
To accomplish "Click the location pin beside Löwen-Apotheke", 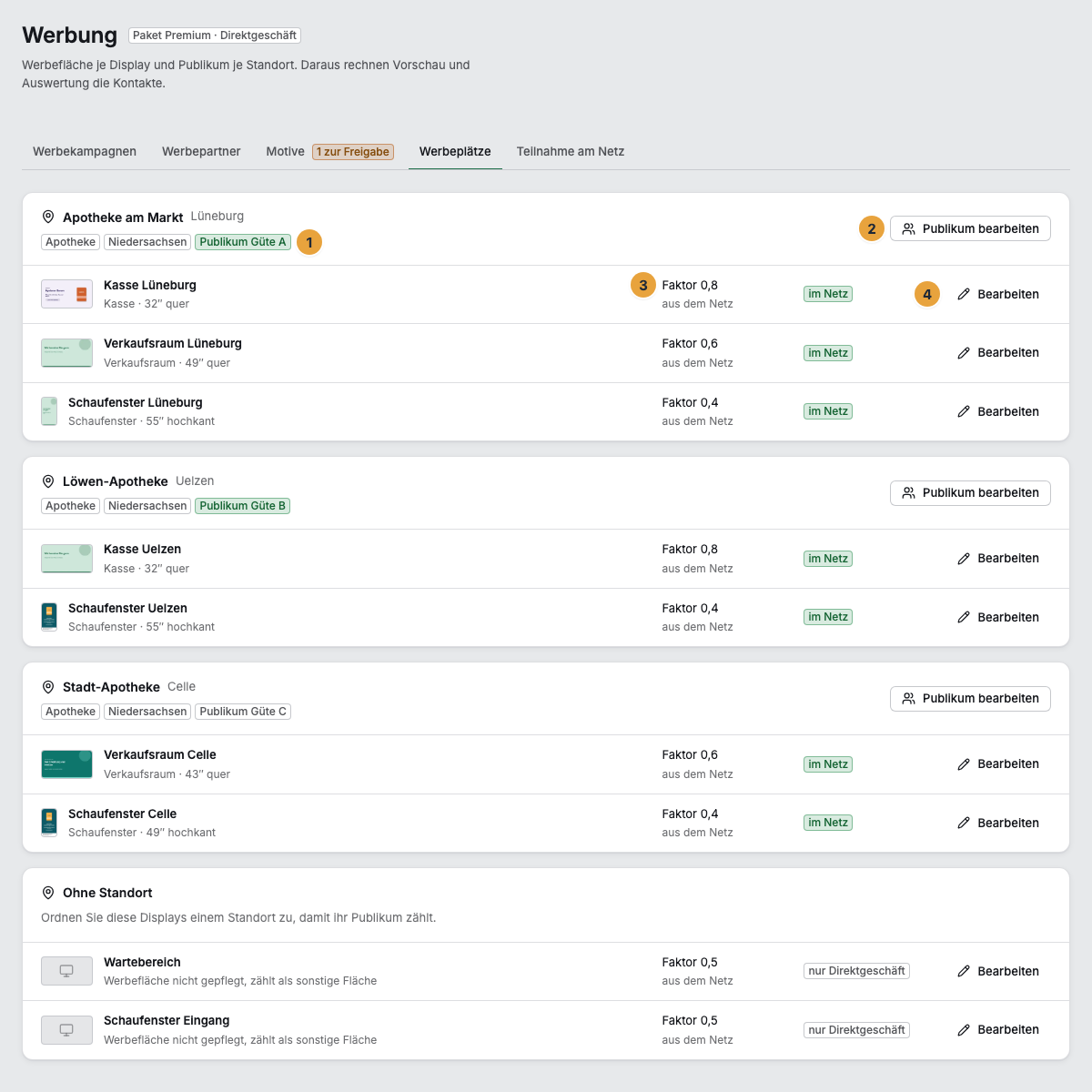I will [48, 481].
